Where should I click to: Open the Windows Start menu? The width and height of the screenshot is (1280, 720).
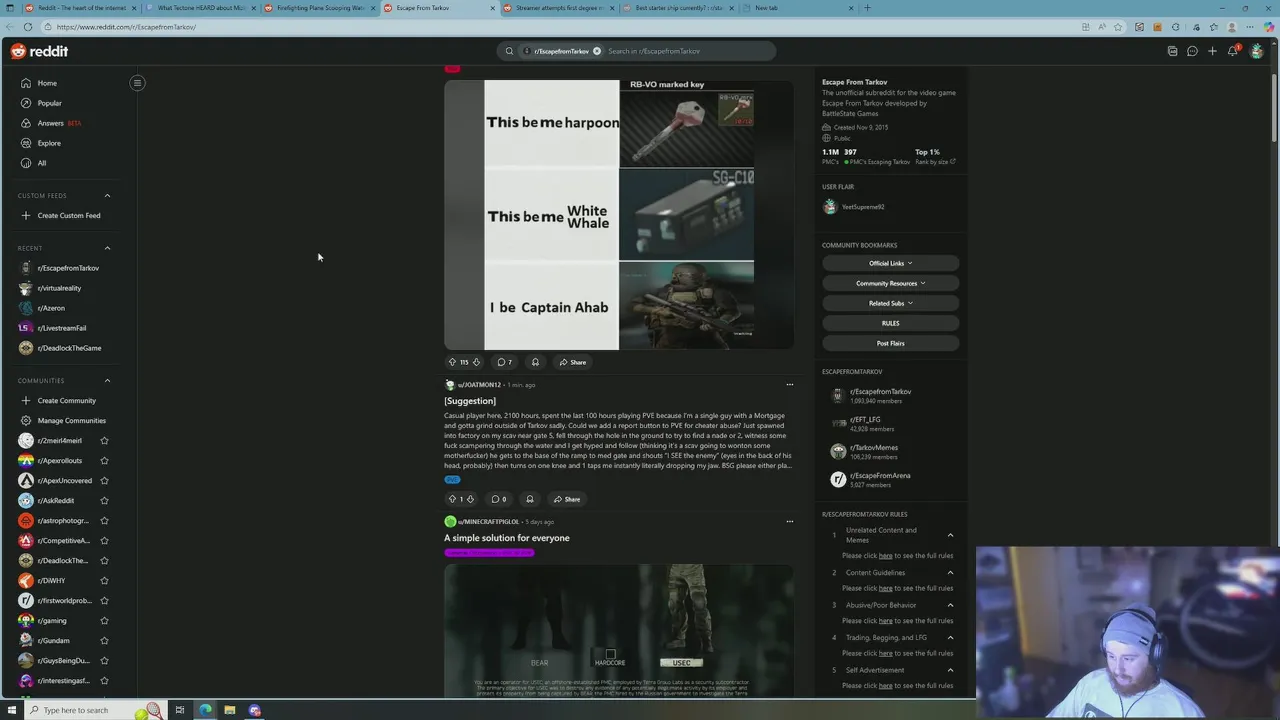pyautogui.click(x=11, y=710)
